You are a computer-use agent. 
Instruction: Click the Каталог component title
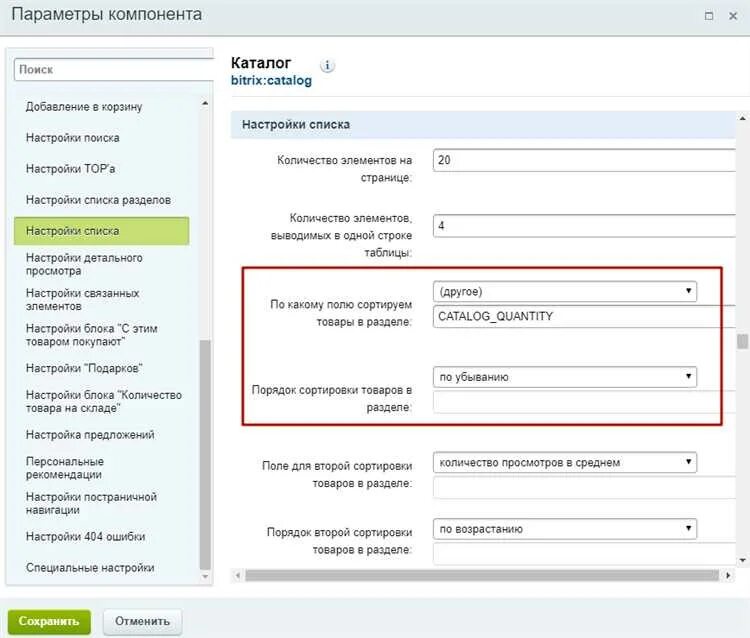pos(261,63)
